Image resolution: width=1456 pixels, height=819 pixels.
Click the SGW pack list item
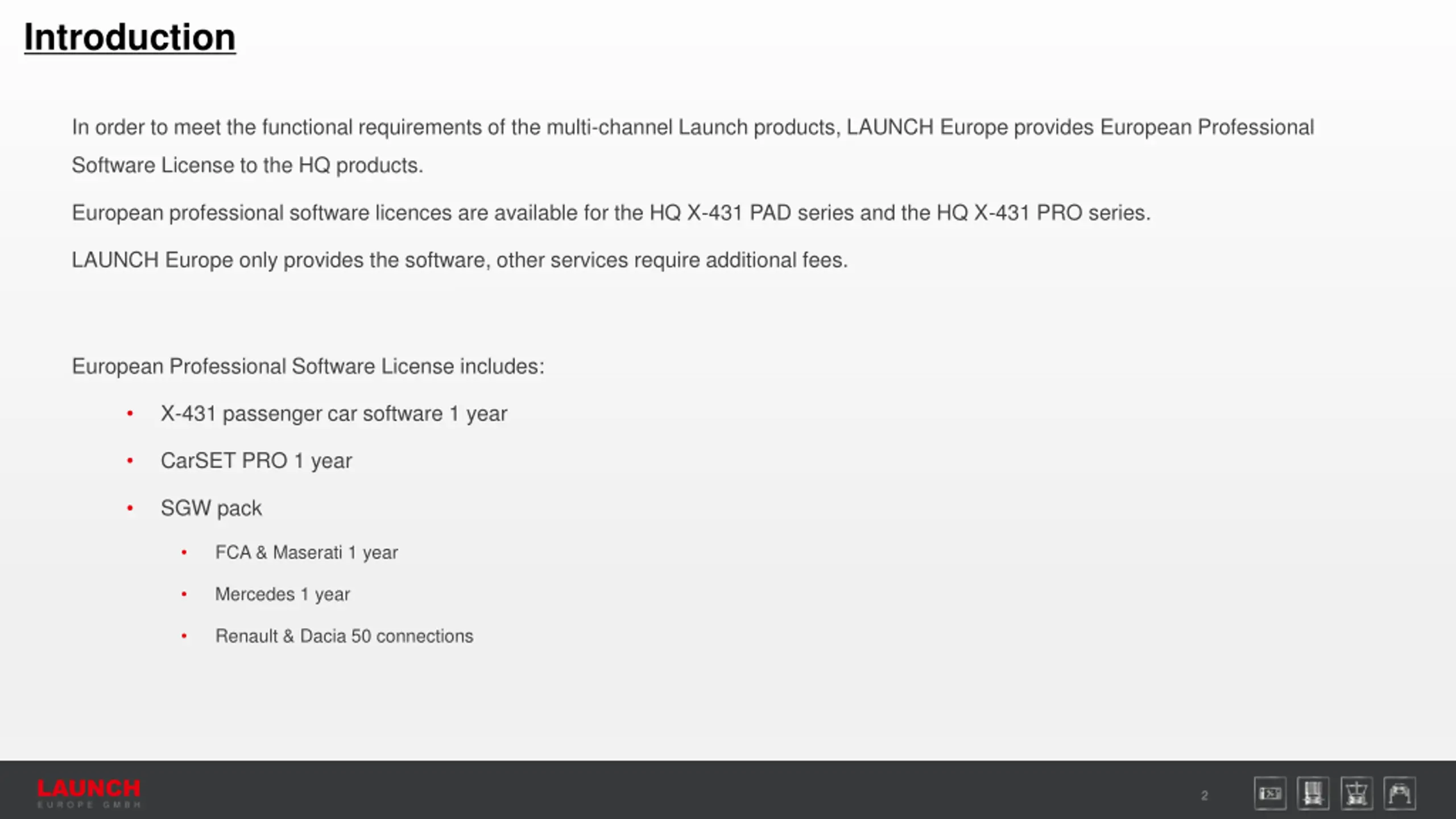click(x=211, y=508)
